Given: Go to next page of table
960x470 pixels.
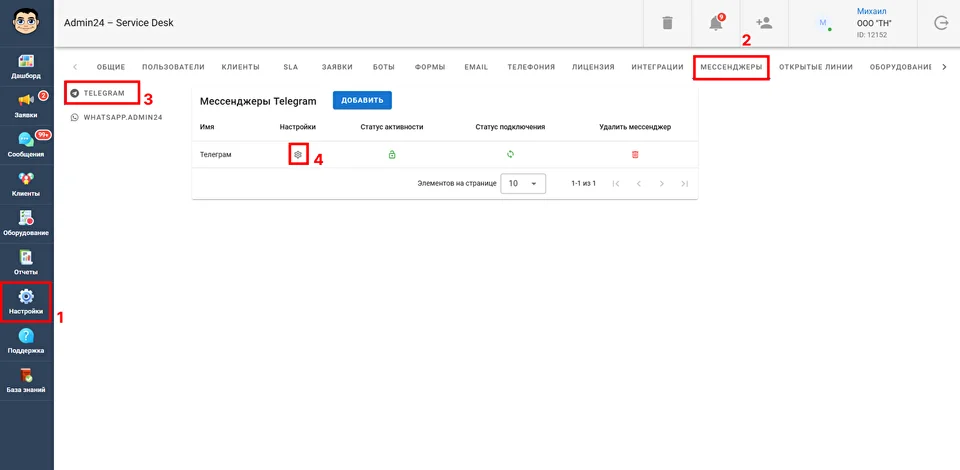Looking at the screenshot, I should point(662,184).
